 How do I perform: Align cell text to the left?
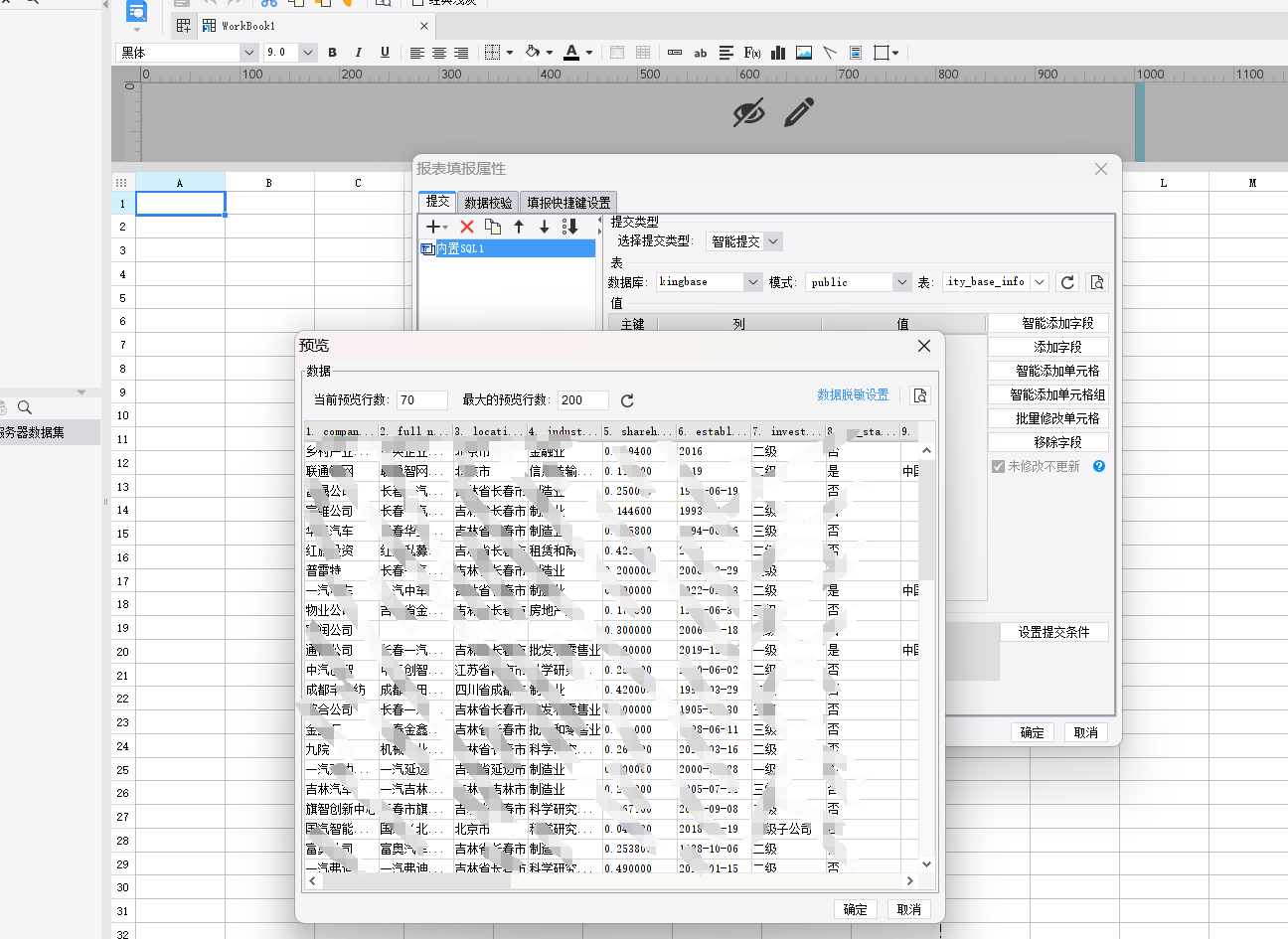[416, 53]
